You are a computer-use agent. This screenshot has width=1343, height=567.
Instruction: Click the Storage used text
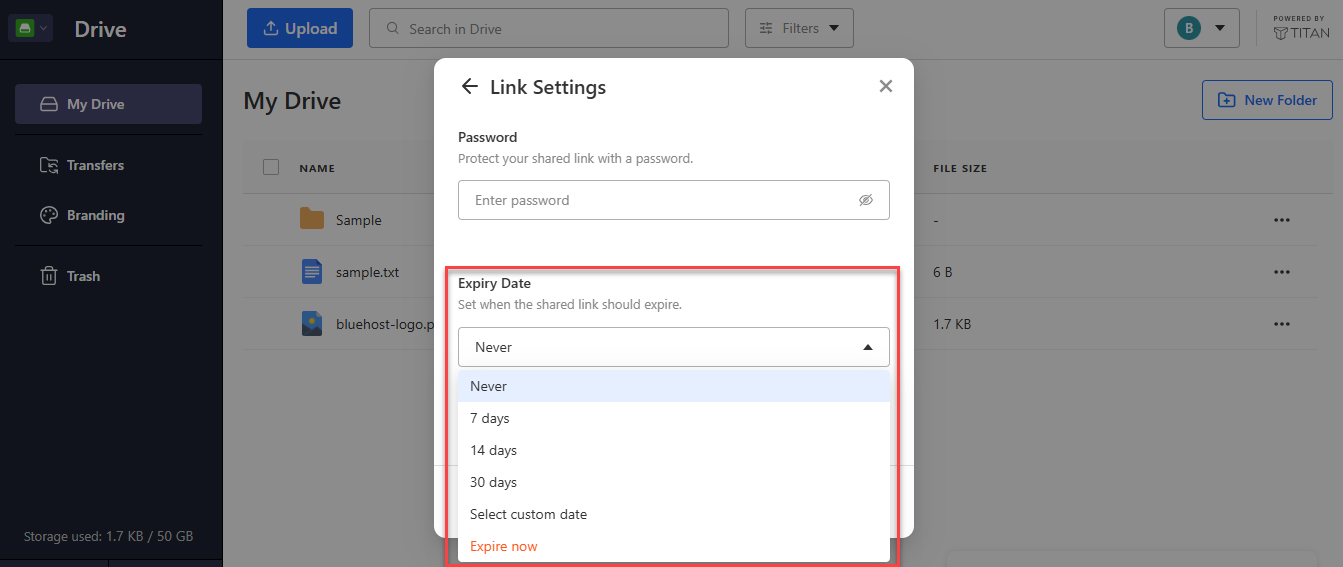coord(108,536)
